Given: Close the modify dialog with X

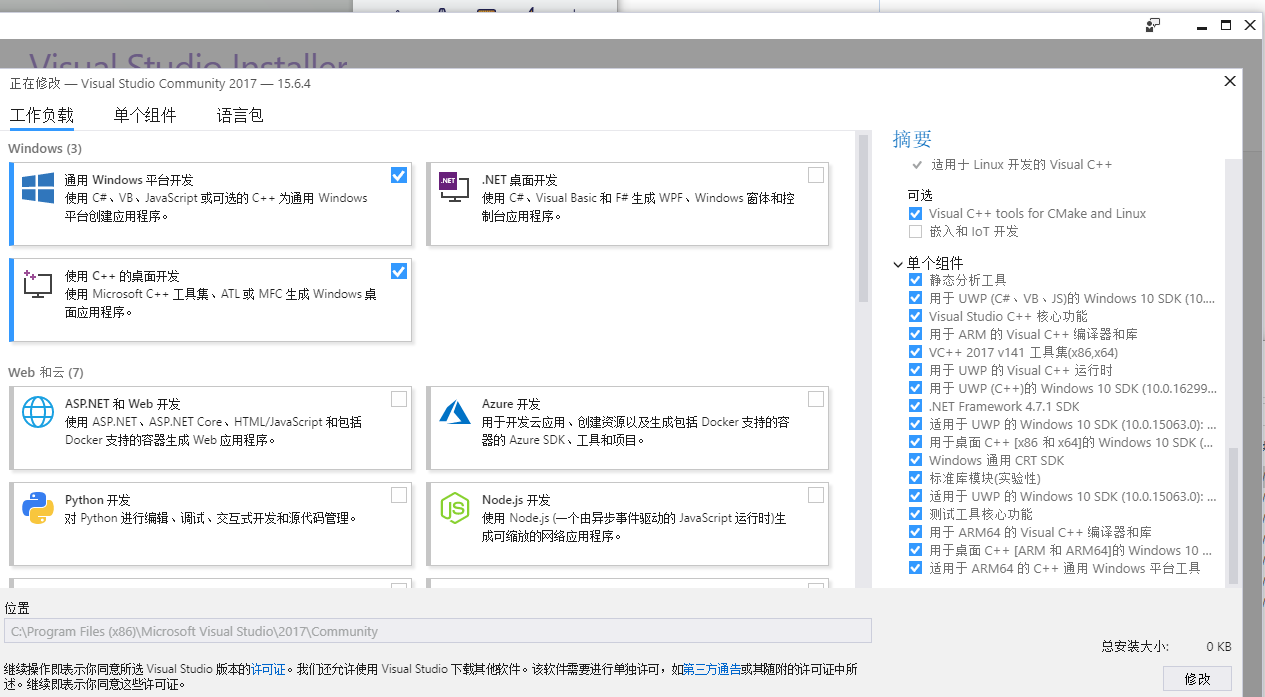Looking at the screenshot, I should tap(1231, 82).
